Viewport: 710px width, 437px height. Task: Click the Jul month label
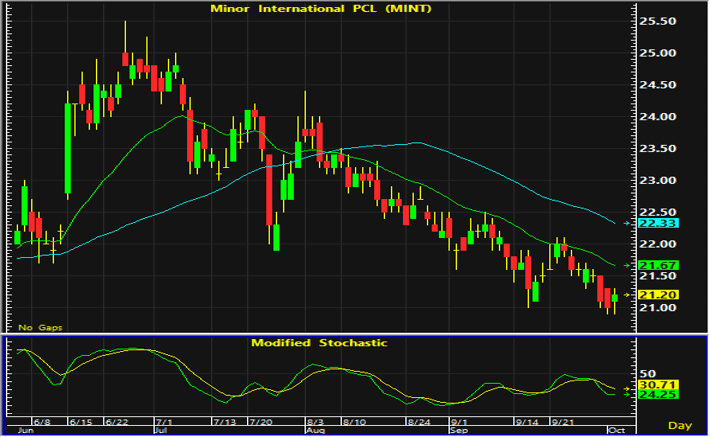pyautogui.click(x=161, y=430)
